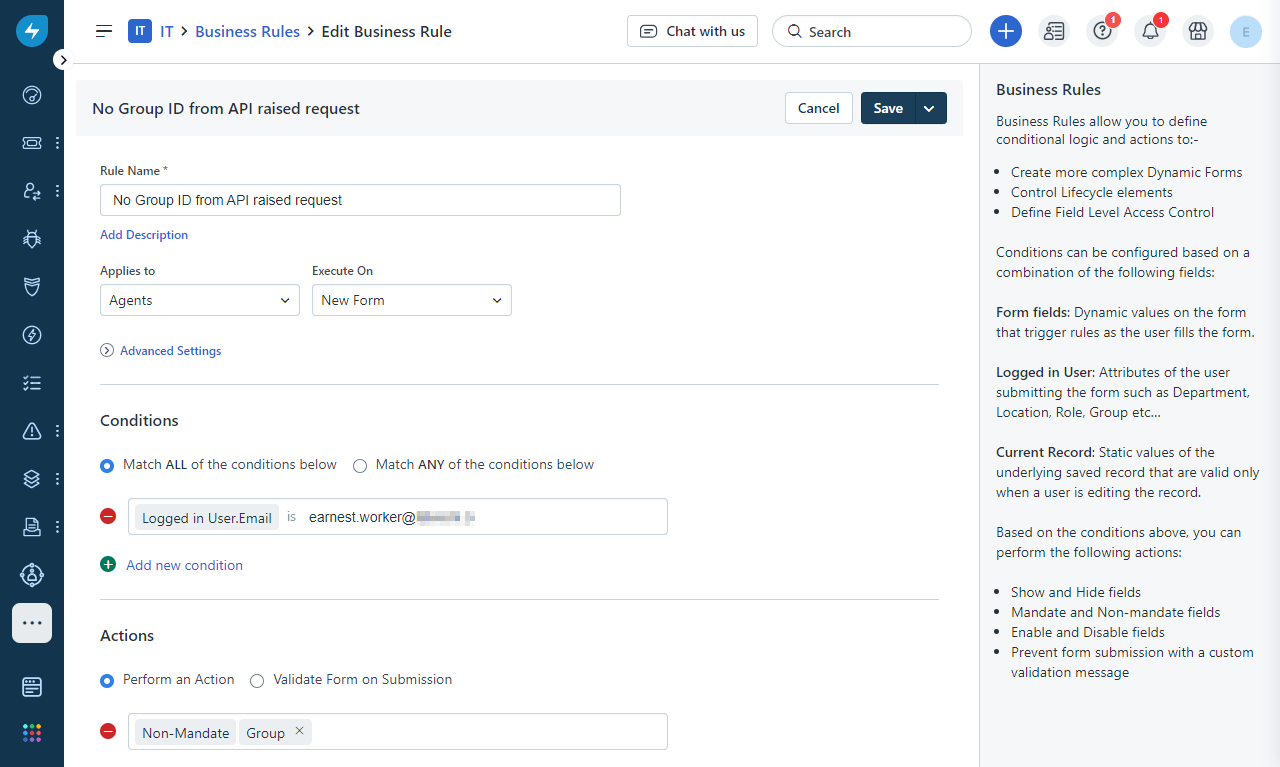The width and height of the screenshot is (1280, 767).
Task: Remove the Non-Mandate Group action row
Action: tap(108, 731)
